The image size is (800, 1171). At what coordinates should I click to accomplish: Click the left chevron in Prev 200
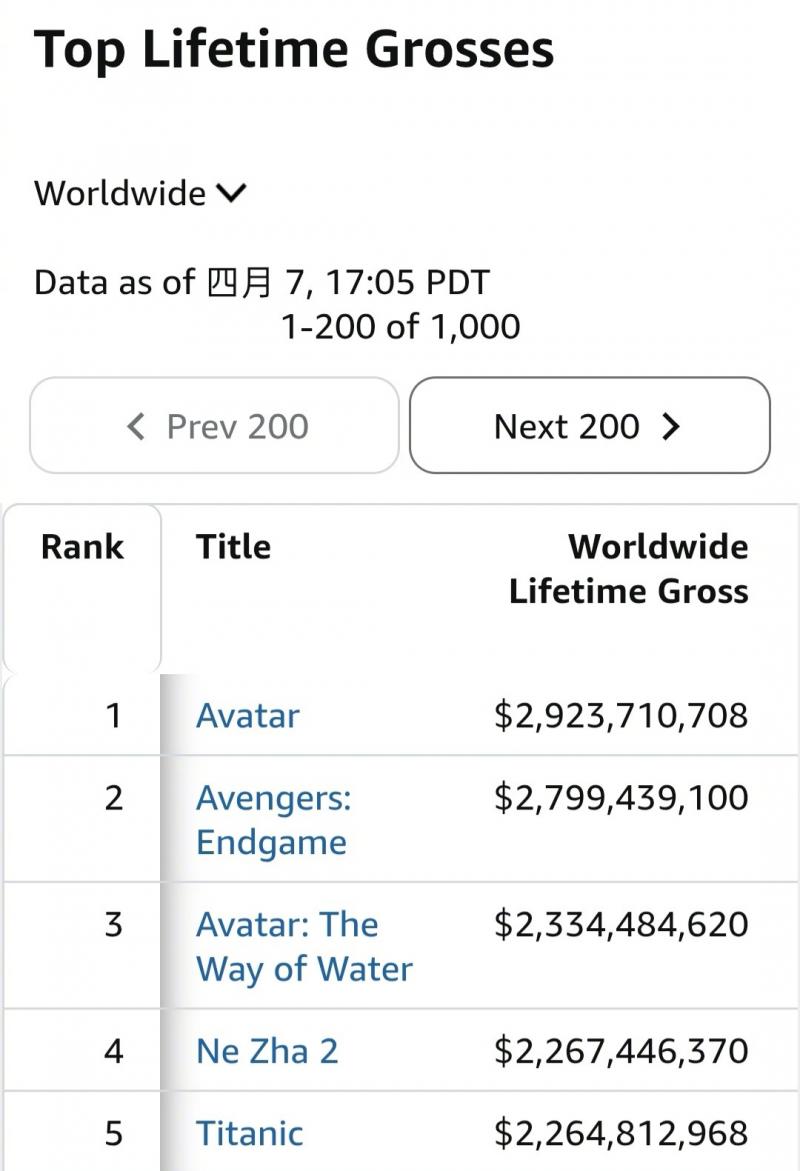[137, 427]
